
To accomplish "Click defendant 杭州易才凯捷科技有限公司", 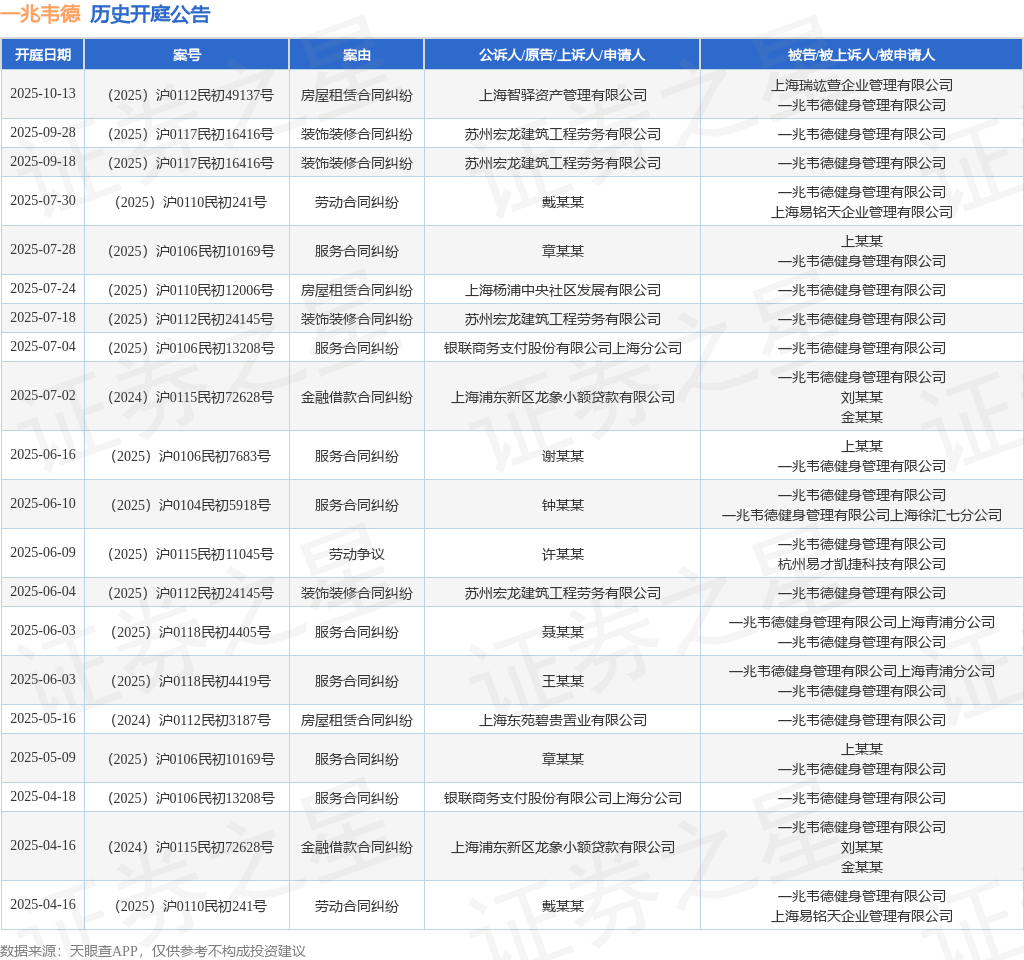I will pos(861,564).
